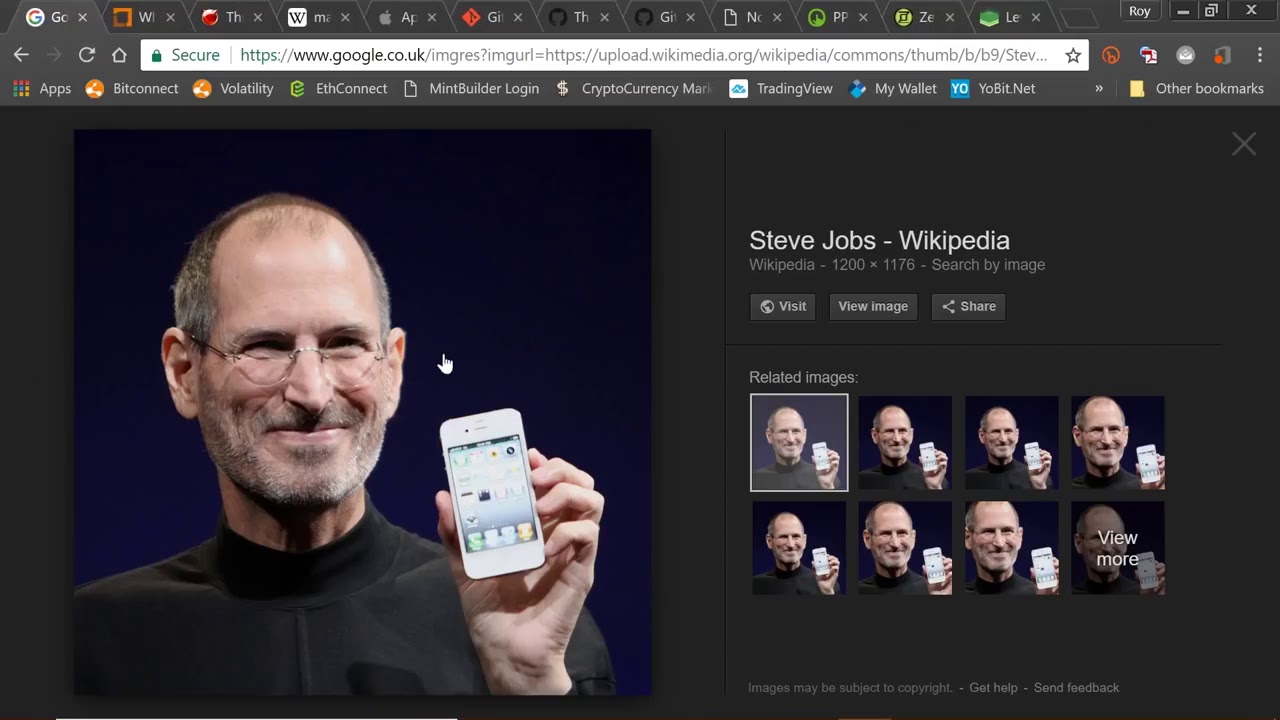Click the View image button
Screen dimensions: 1280x720
873,306
